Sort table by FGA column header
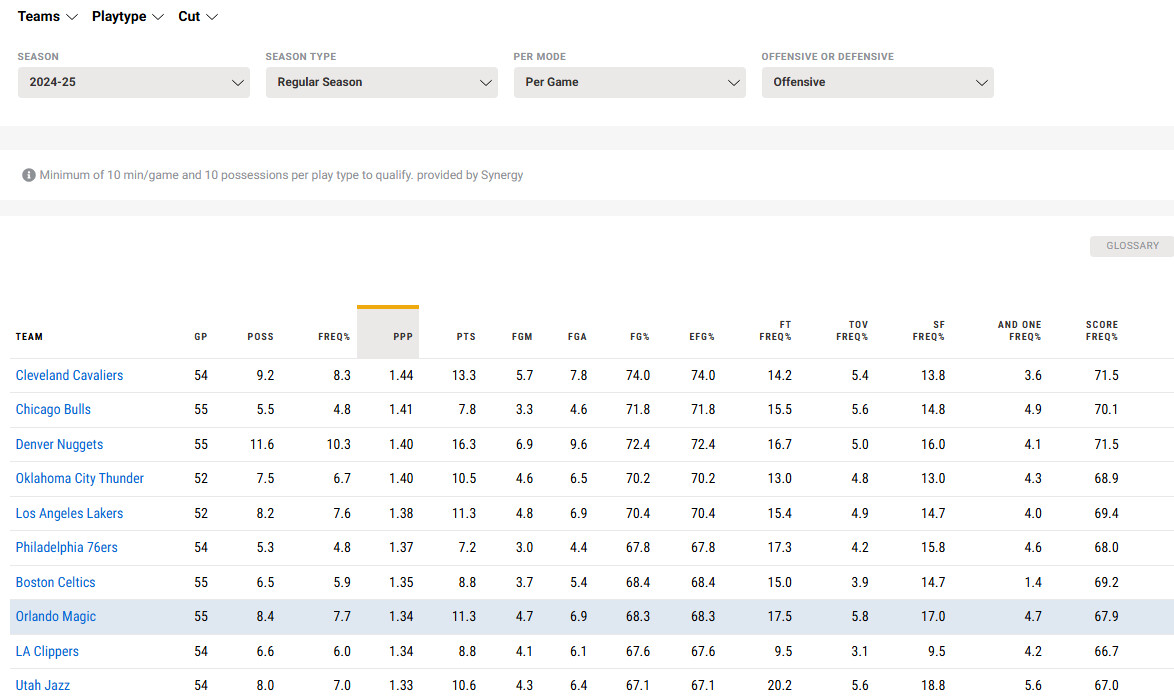The height and width of the screenshot is (700, 1174). [x=577, y=337]
